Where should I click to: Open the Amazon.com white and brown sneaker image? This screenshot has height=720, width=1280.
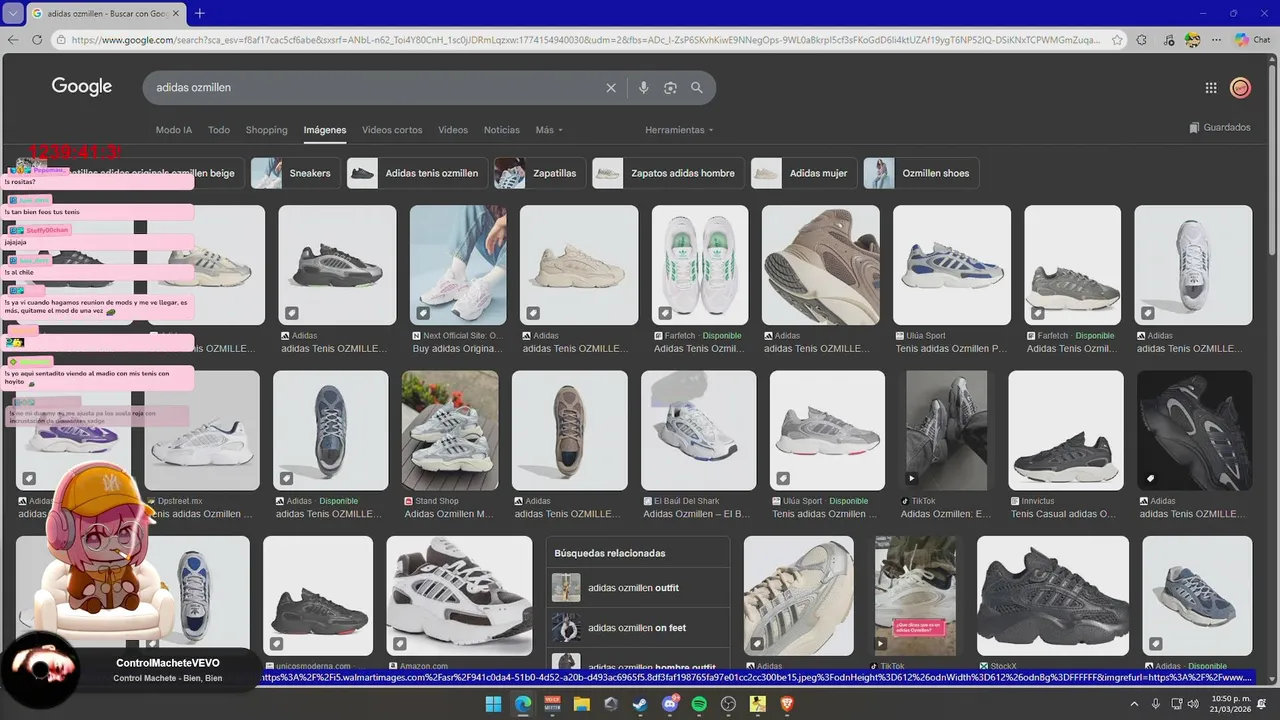click(x=459, y=596)
